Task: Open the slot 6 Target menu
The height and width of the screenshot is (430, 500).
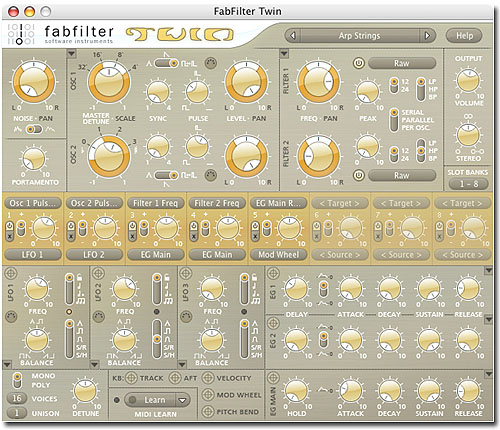Action: coord(340,203)
